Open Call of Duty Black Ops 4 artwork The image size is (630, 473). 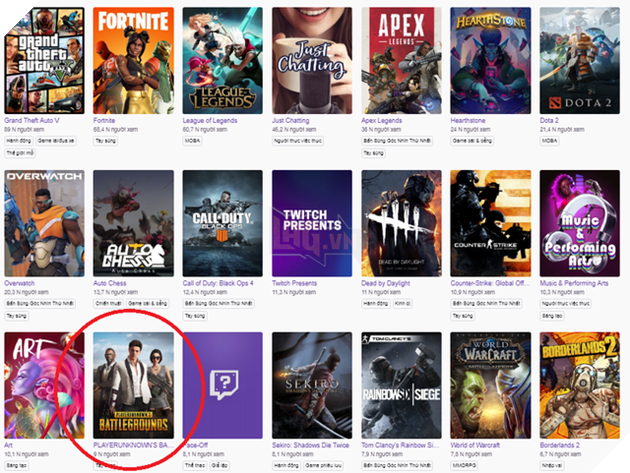click(223, 223)
